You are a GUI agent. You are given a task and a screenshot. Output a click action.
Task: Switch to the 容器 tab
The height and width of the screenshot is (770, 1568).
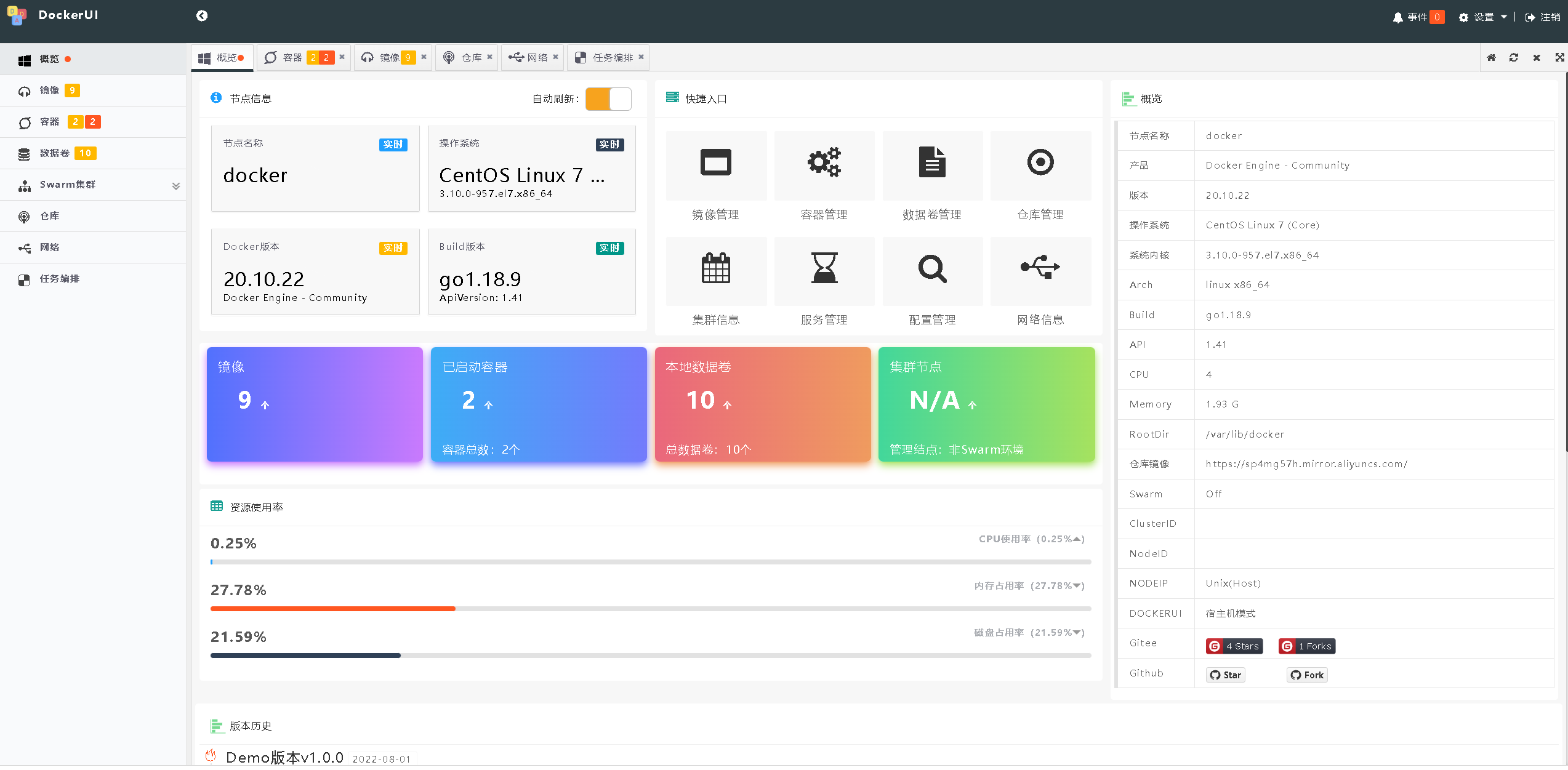coord(292,58)
